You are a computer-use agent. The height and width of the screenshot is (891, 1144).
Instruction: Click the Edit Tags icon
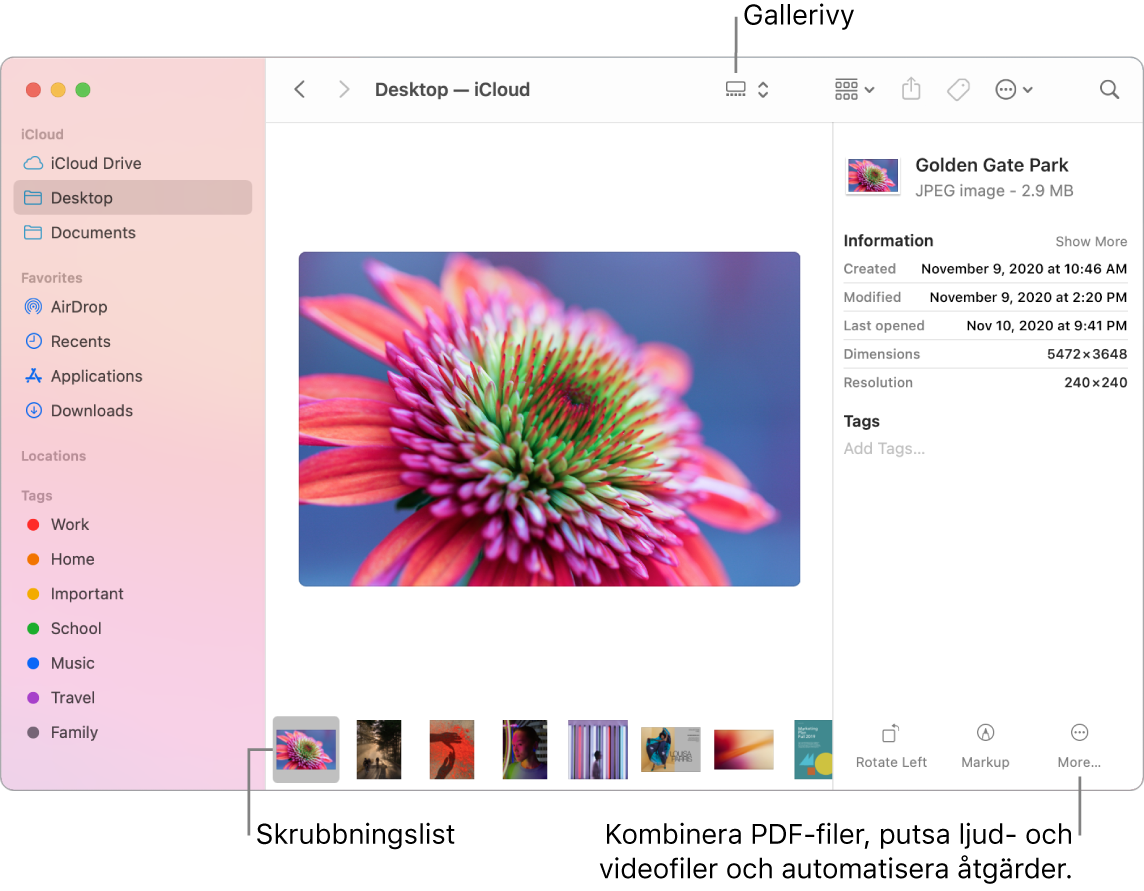coord(958,89)
